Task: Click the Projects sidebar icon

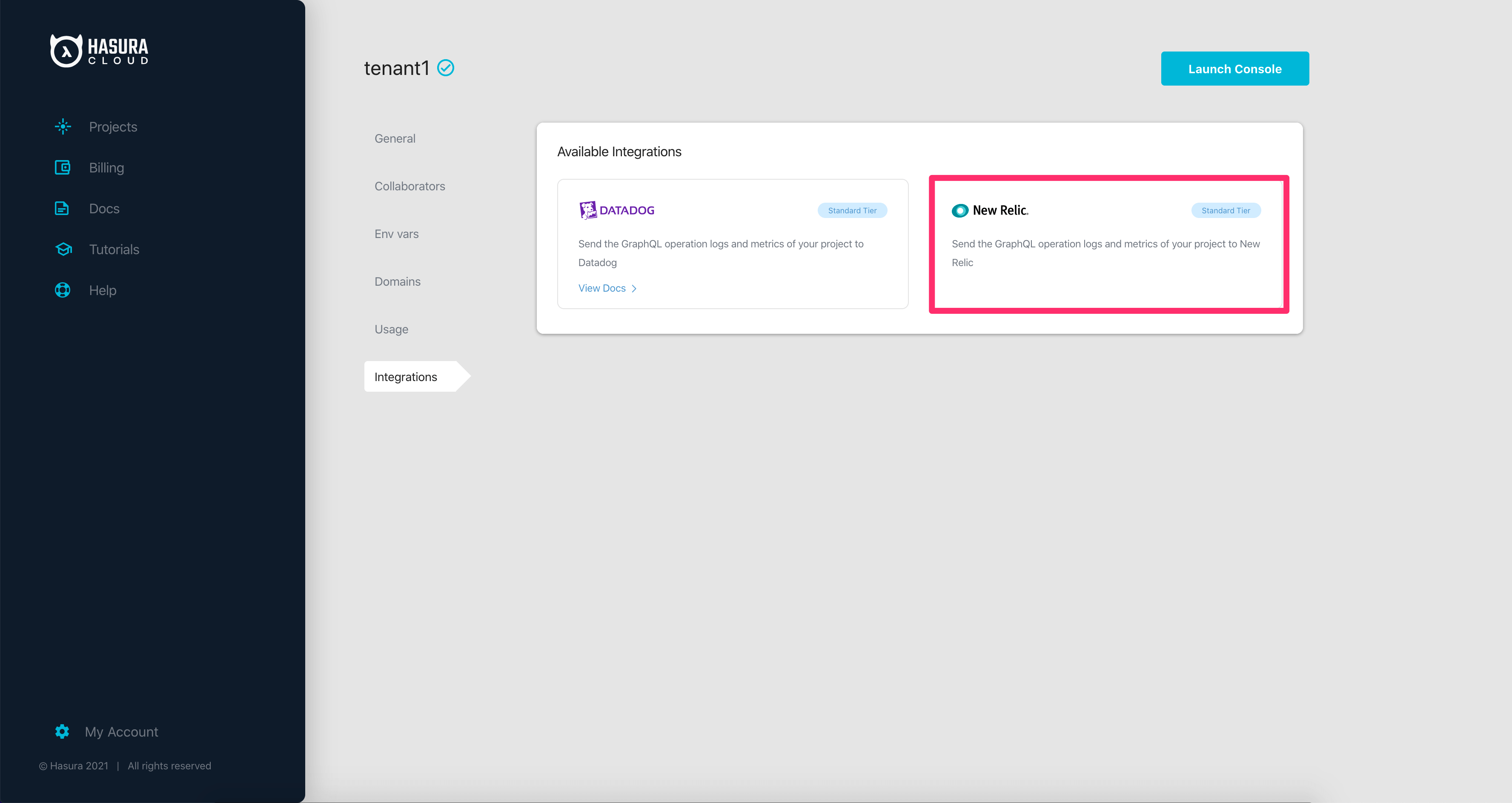Action: [63, 127]
